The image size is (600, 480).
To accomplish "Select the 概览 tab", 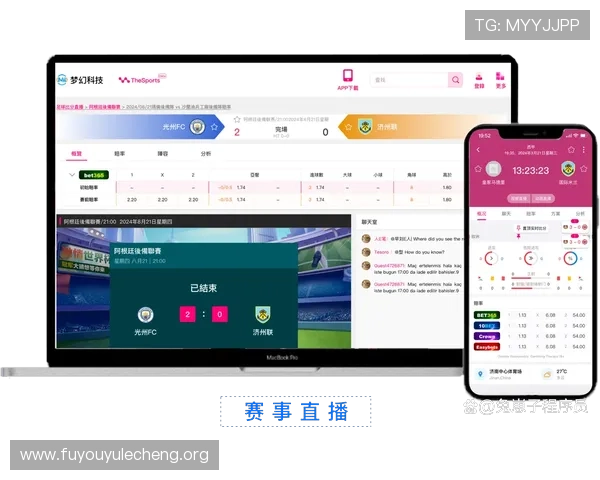I will (77, 154).
